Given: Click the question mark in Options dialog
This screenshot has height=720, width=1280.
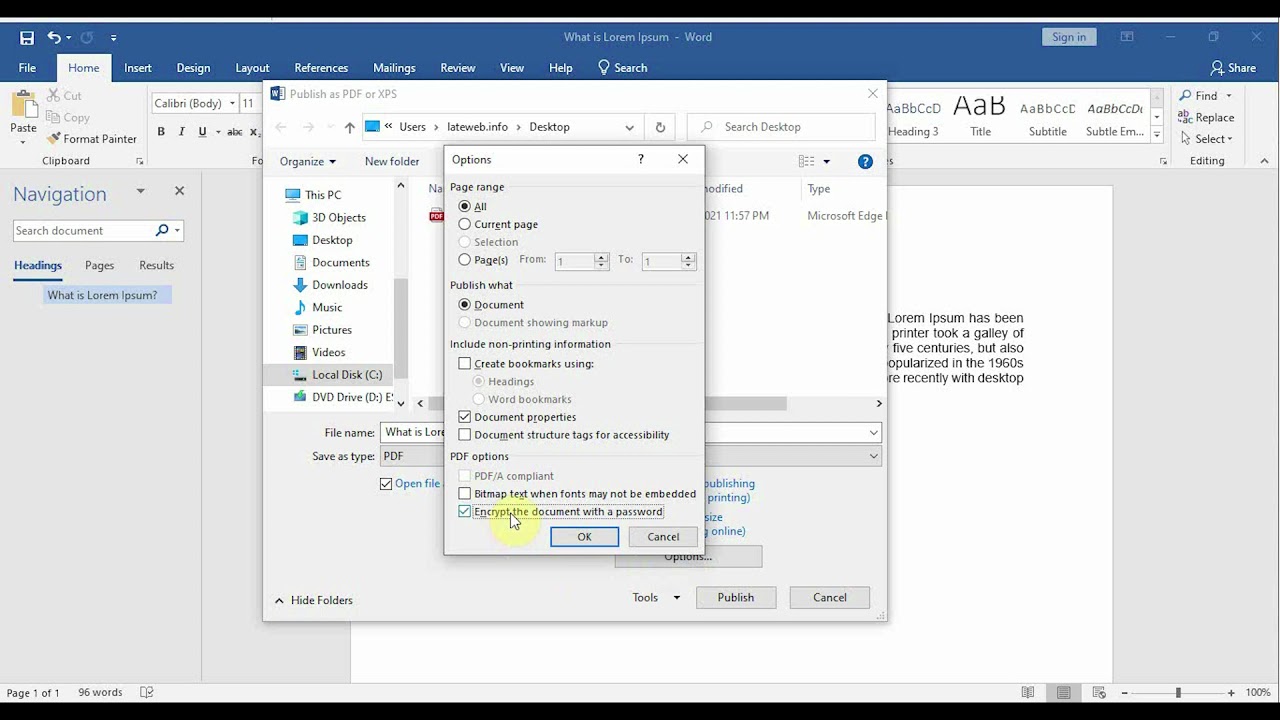Looking at the screenshot, I should (641, 159).
